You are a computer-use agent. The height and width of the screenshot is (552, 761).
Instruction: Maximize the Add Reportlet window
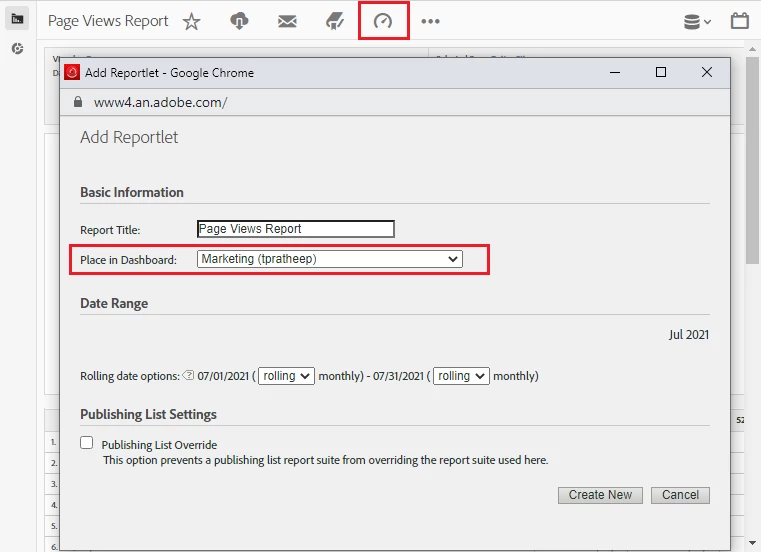[x=661, y=72]
